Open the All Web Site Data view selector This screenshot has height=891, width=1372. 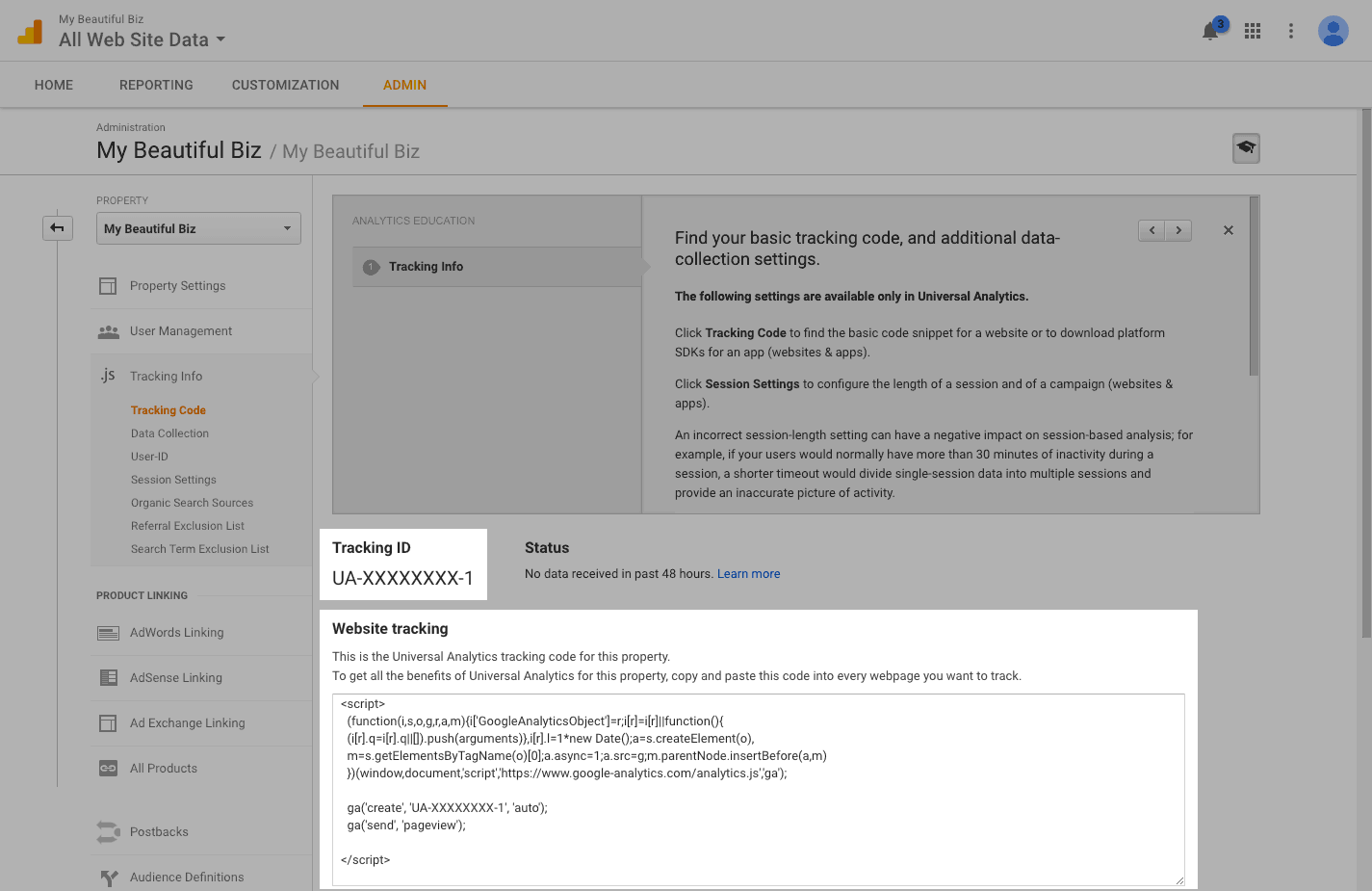pyautogui.click(x=142, y=39)
